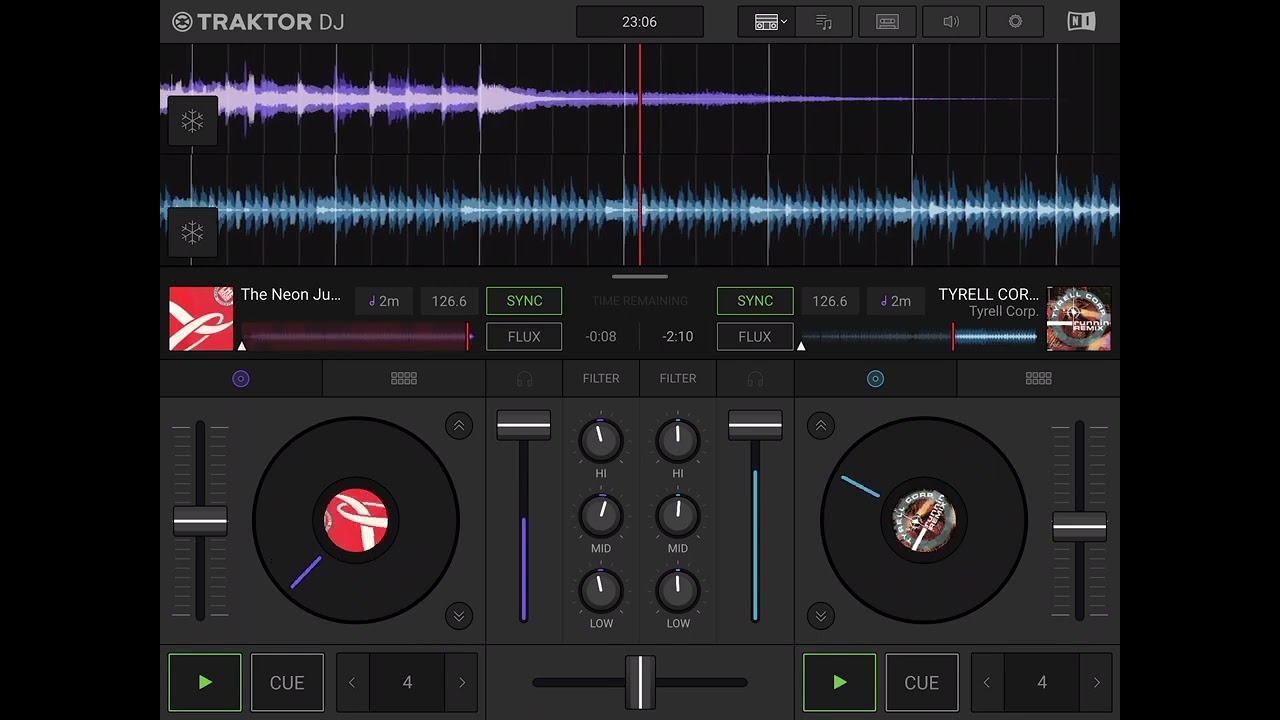Click the right deck jog wheel center
1280x720 pixels.
click(924, 521)
